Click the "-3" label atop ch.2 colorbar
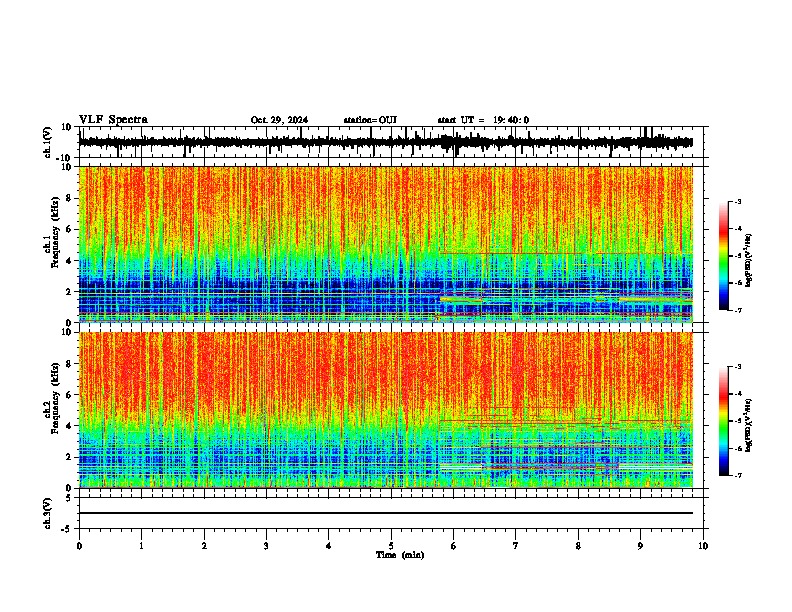The height and width of the screenshot is (612, 792). click(x=738, y=367)
